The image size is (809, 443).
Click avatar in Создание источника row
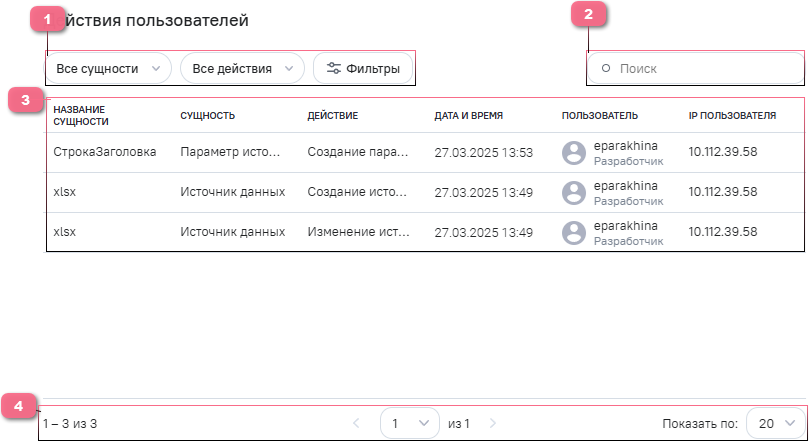pyautogui.click(x=573, y=192)
